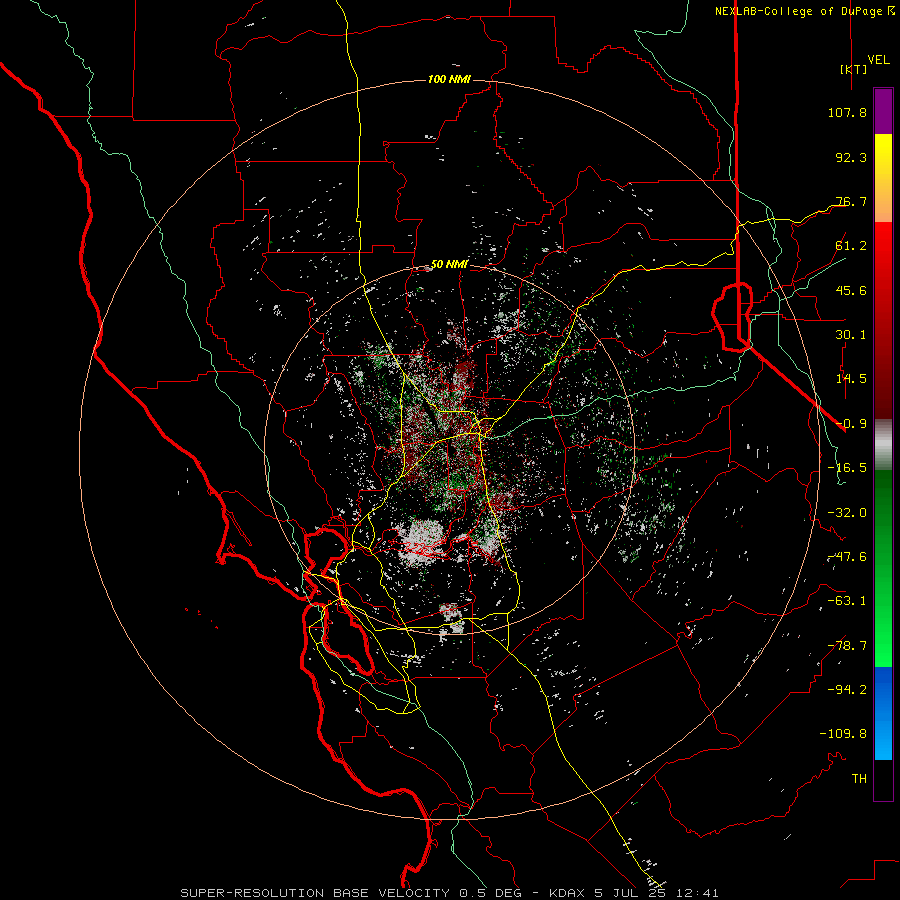Click the 50 NMI range ring label
Viewport: 900px width, 900px height.
click(449, 265)
